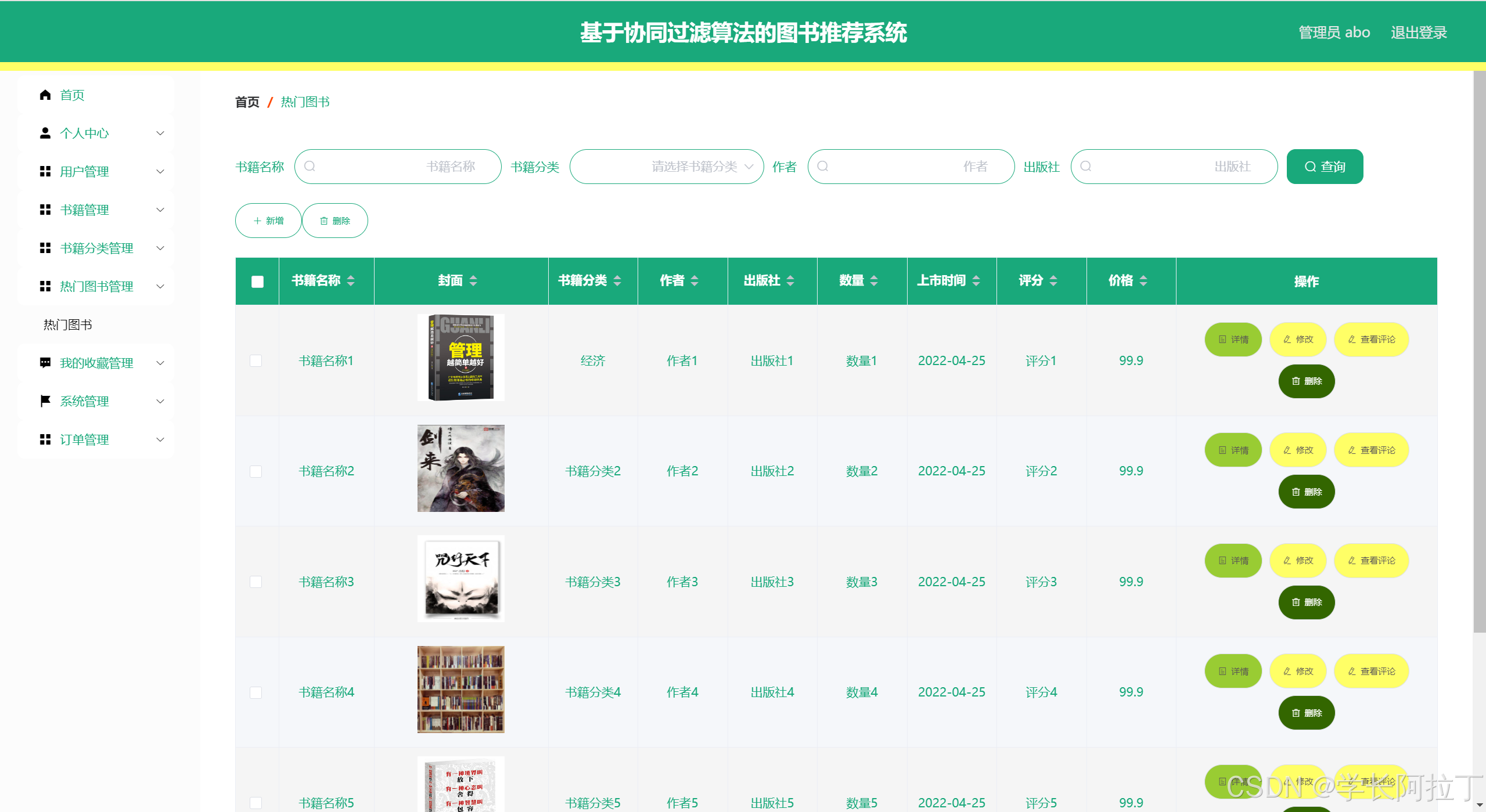The height and width of the screenshot is (812, 1486).
Task: Click the vertical page scrollbar
Action: tap(1479, 348)
